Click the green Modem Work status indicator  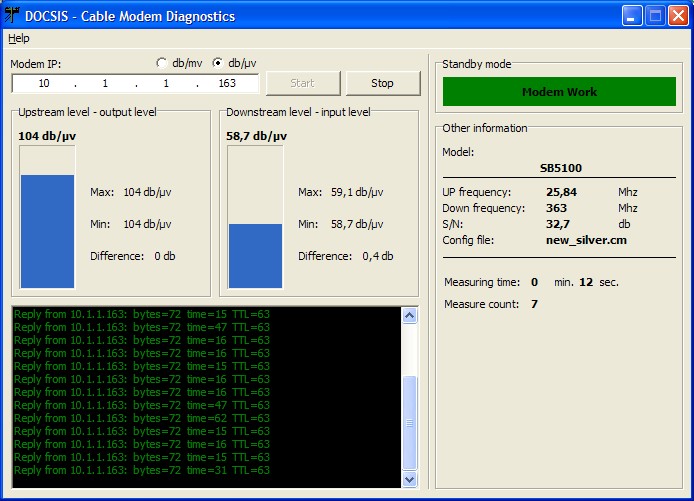559,92
